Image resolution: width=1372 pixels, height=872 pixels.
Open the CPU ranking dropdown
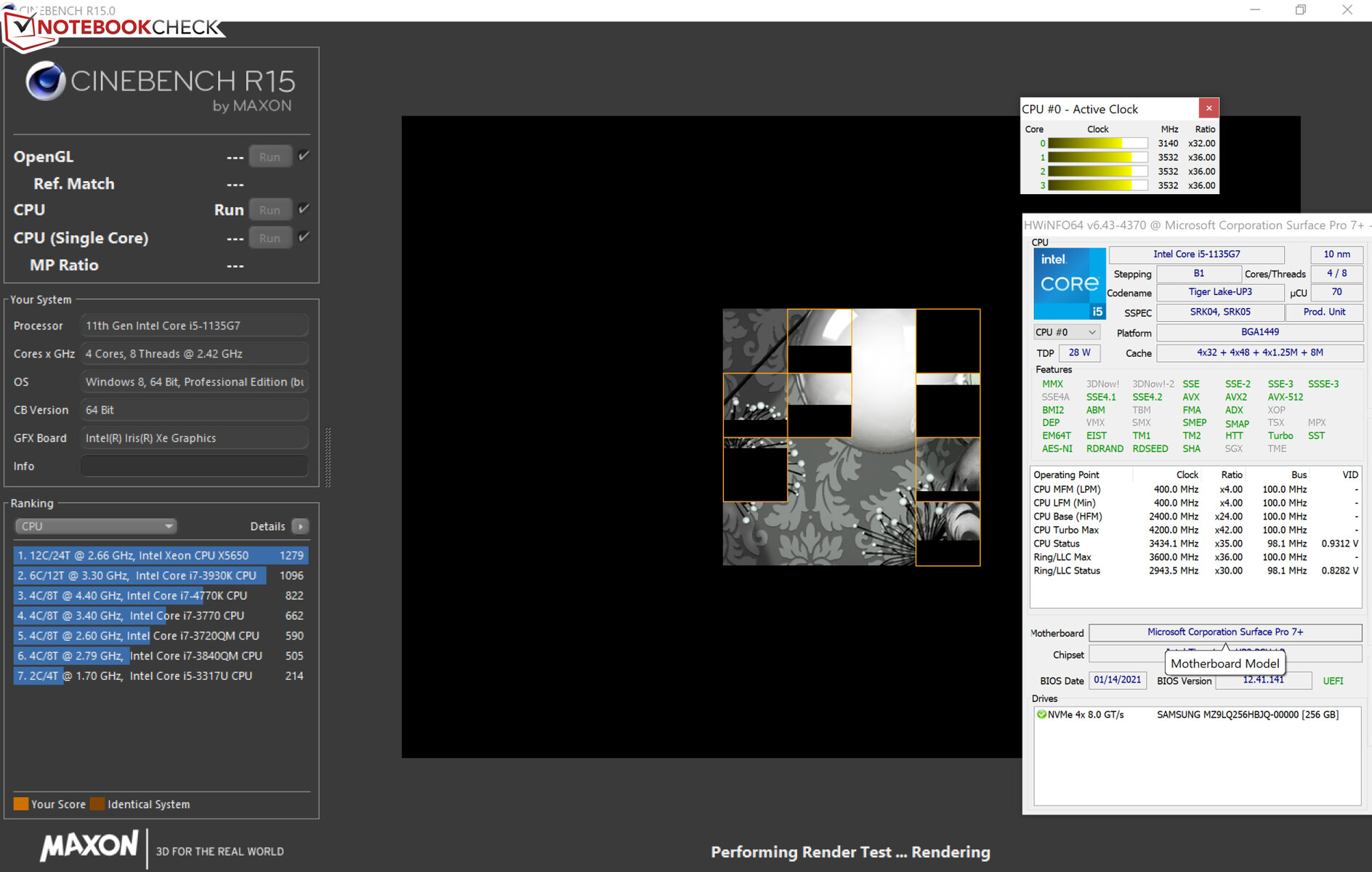tap(95, 526)
